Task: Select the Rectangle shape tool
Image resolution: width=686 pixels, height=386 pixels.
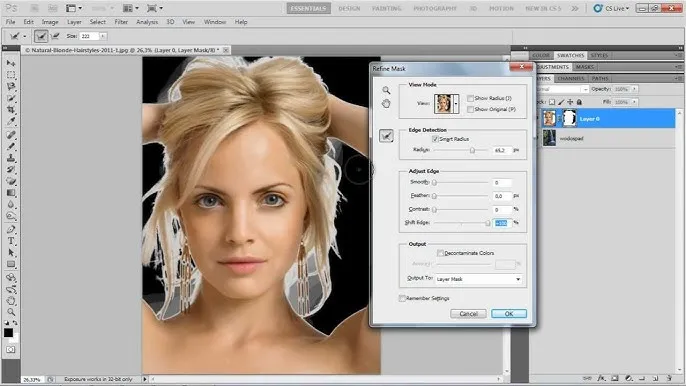Action: tap(11, 264)
